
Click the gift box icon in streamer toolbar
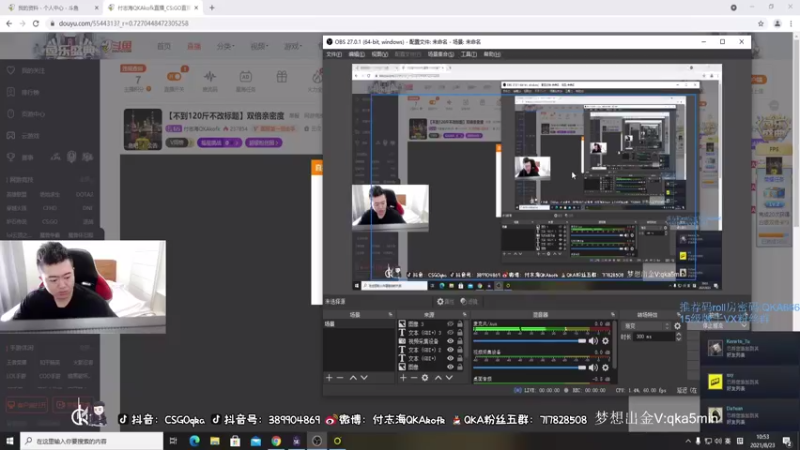point(282,77)
